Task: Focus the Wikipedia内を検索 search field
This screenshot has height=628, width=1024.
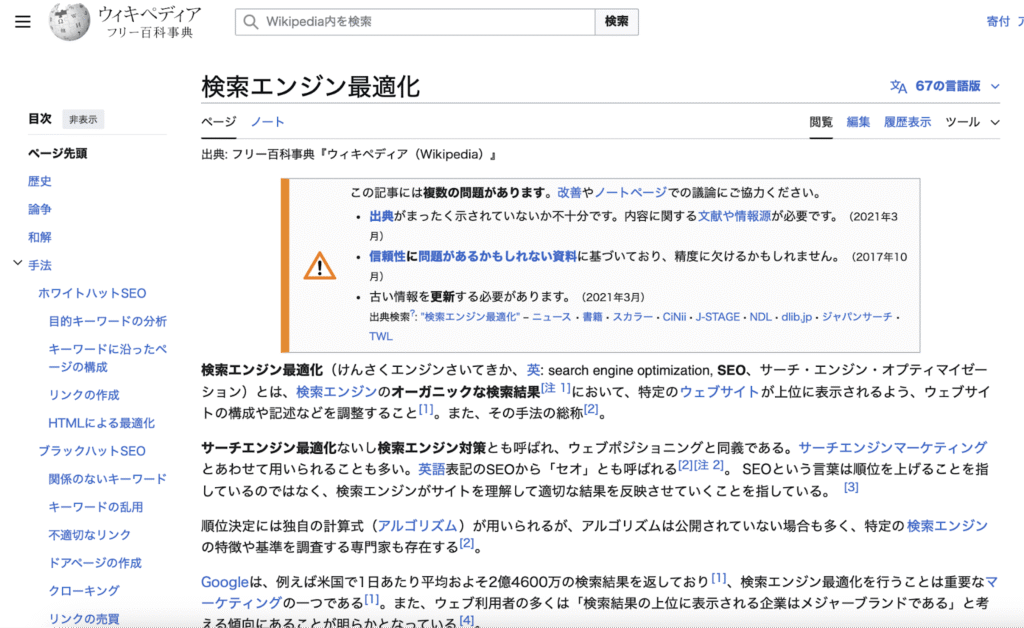Action: coord(415,22)
